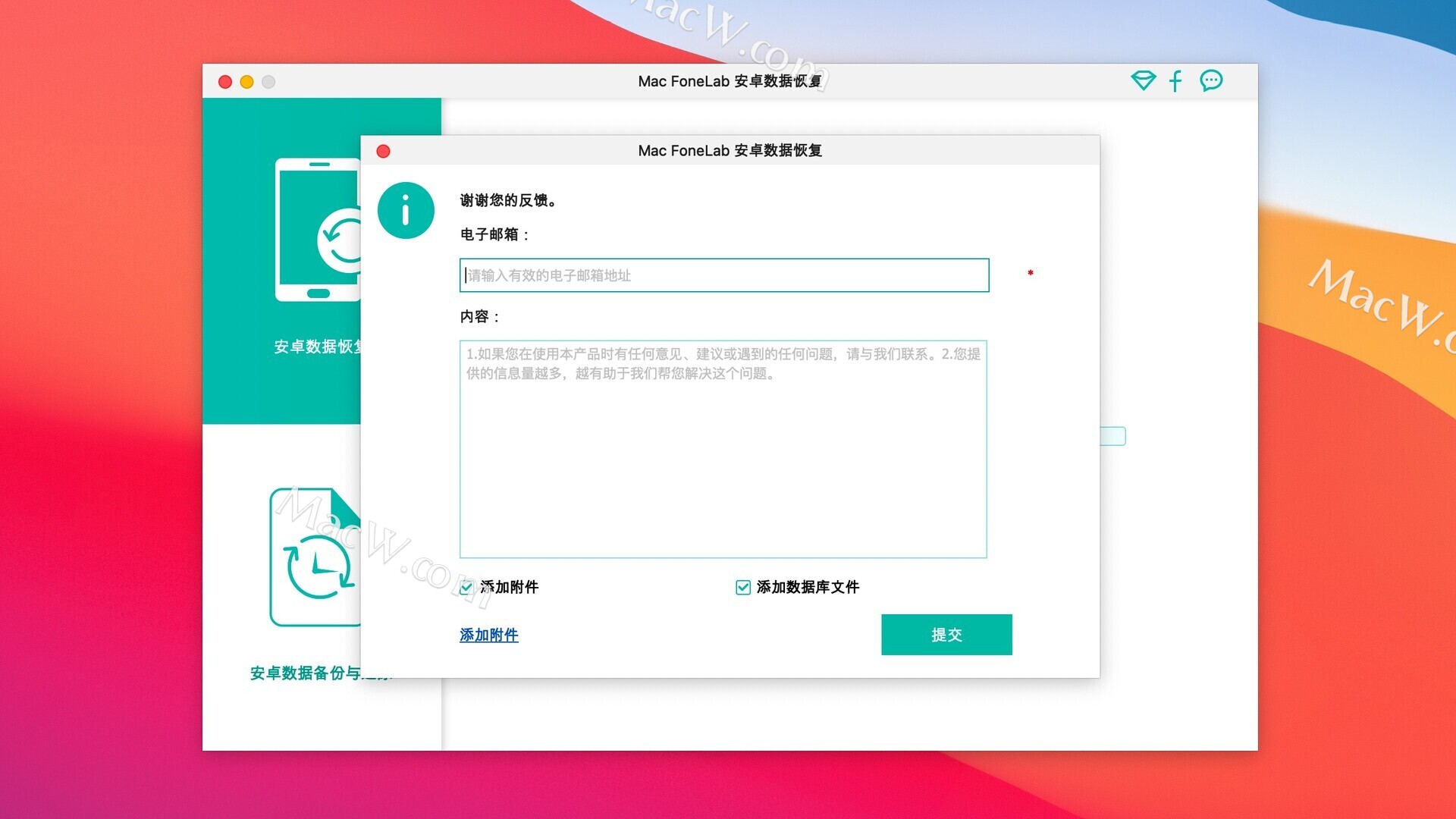Close the main FoneLab window

(x=225, y=82)
